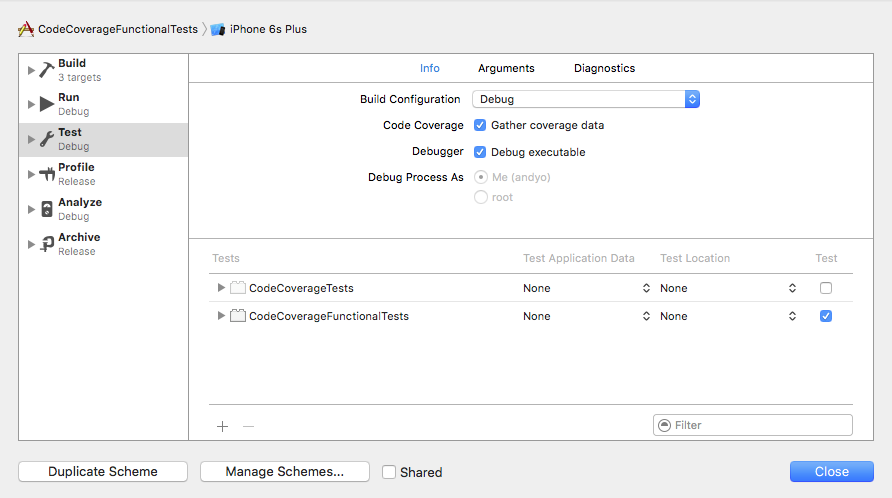The height and width of the screenshot is (498, 892).
Task: Click the Run play icon
Action: [47, 105]
